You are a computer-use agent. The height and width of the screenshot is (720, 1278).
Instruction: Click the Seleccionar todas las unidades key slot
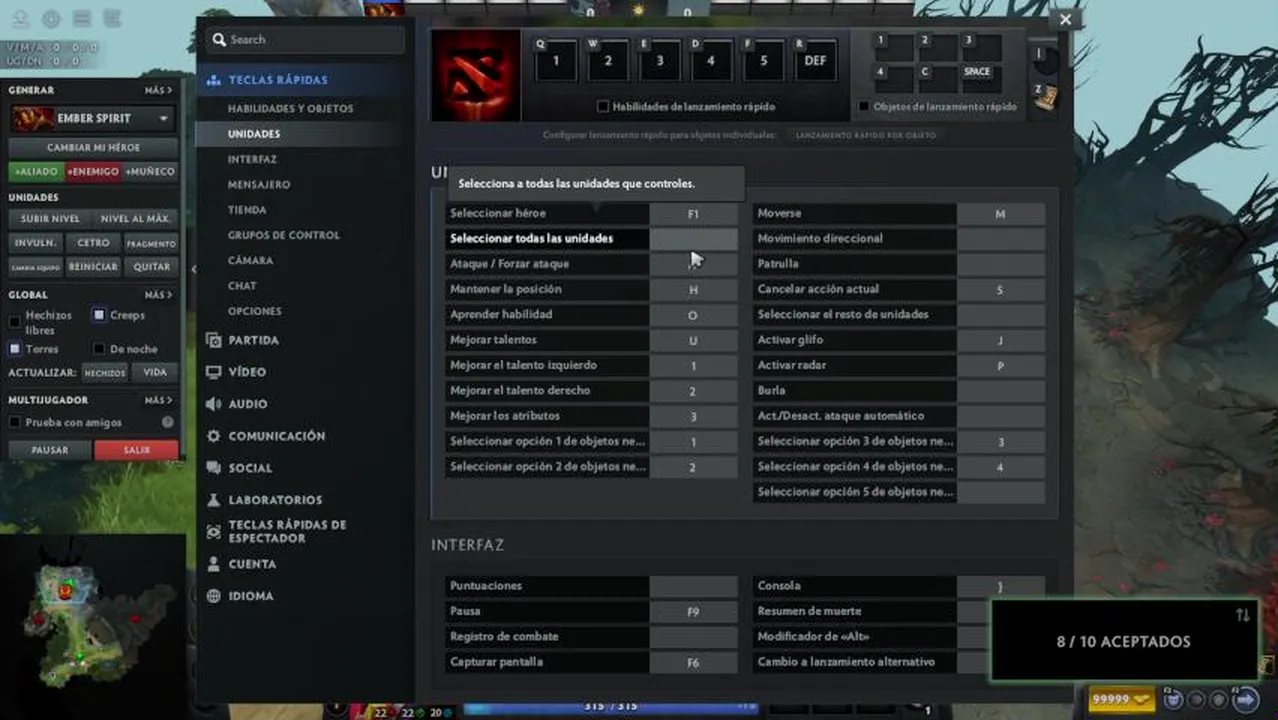click(693, 239)
